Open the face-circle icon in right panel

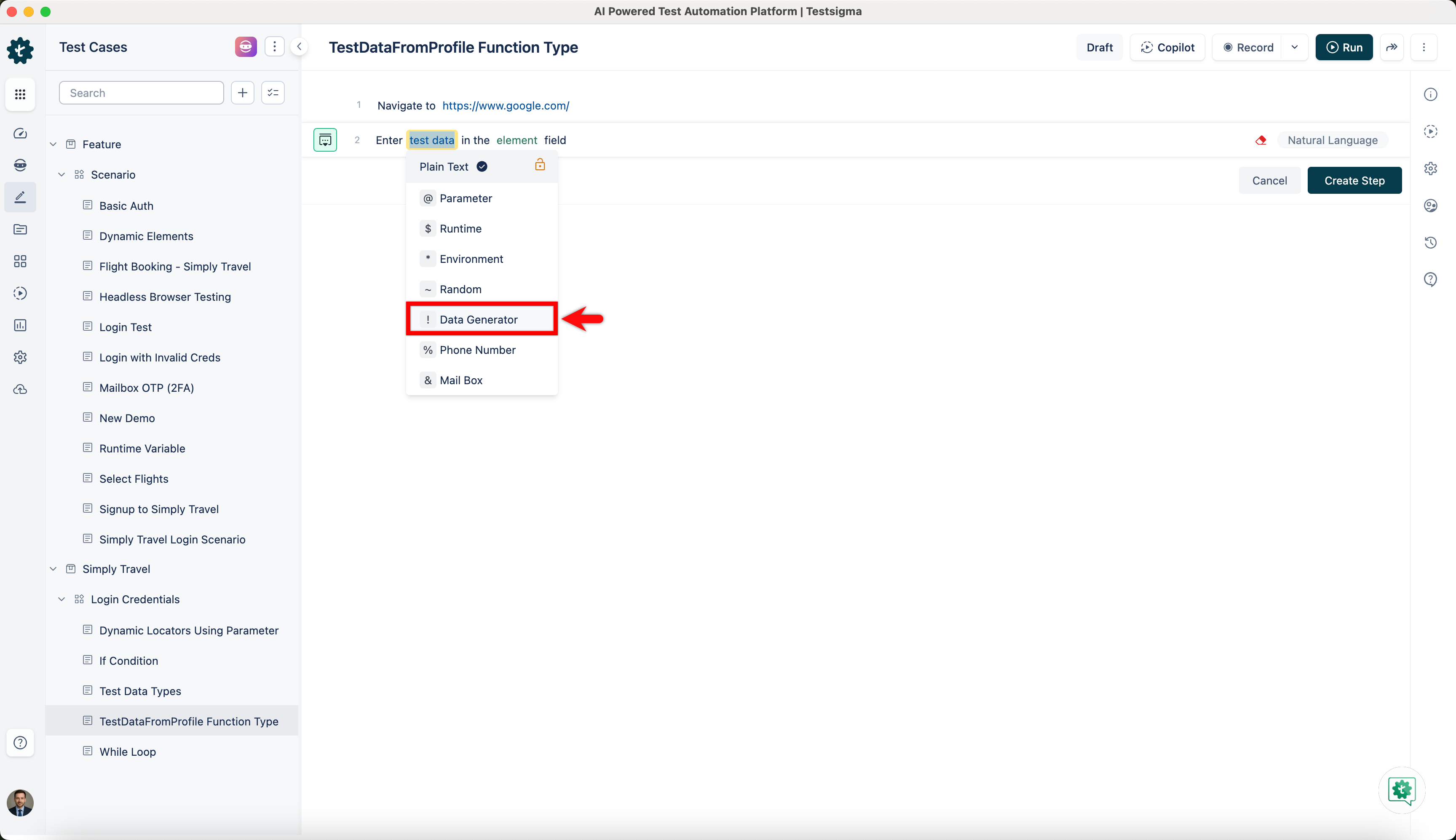click(x=1431, y=206)
